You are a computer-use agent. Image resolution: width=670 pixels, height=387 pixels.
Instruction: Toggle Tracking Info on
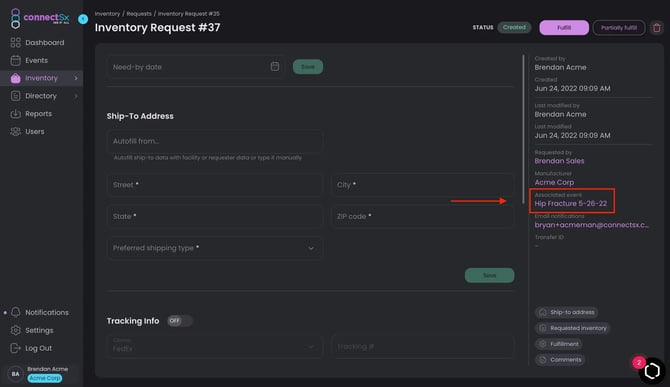tap(179, 321)
